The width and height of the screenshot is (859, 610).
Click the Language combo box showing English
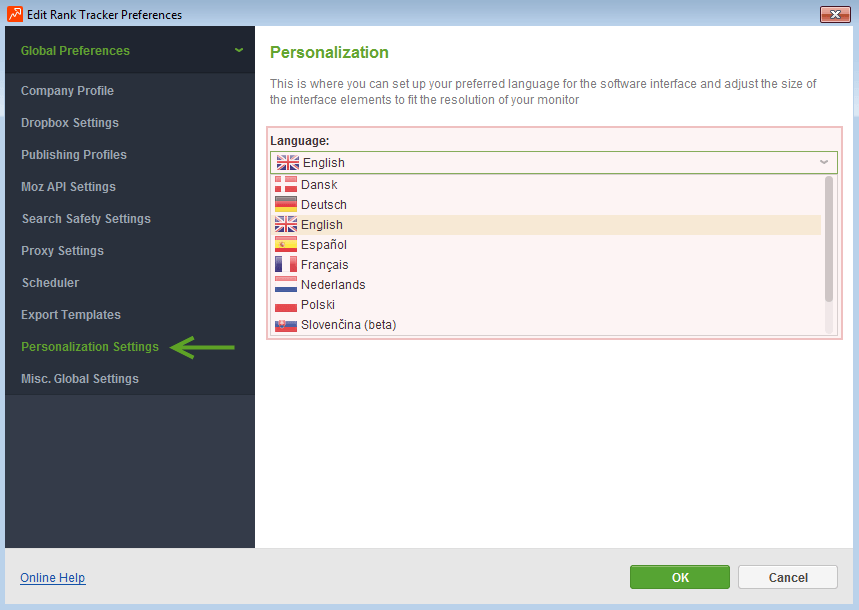(553, 163)
